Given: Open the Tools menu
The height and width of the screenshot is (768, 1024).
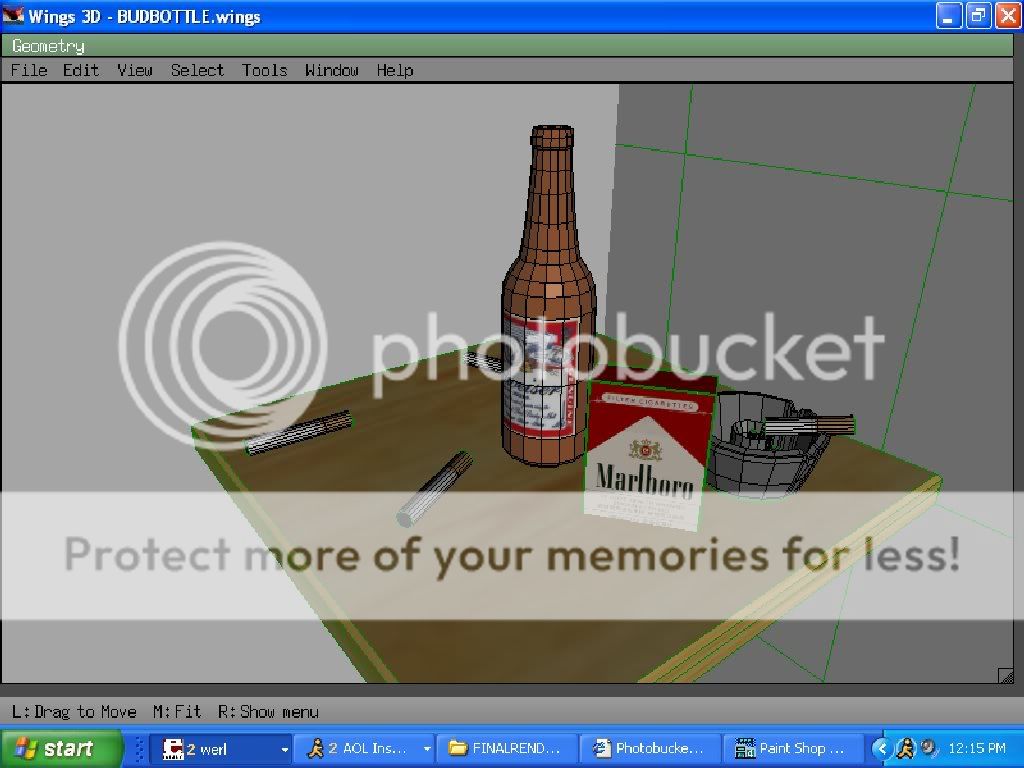Looking at the screenshot, I should click(x=264, y=70).
